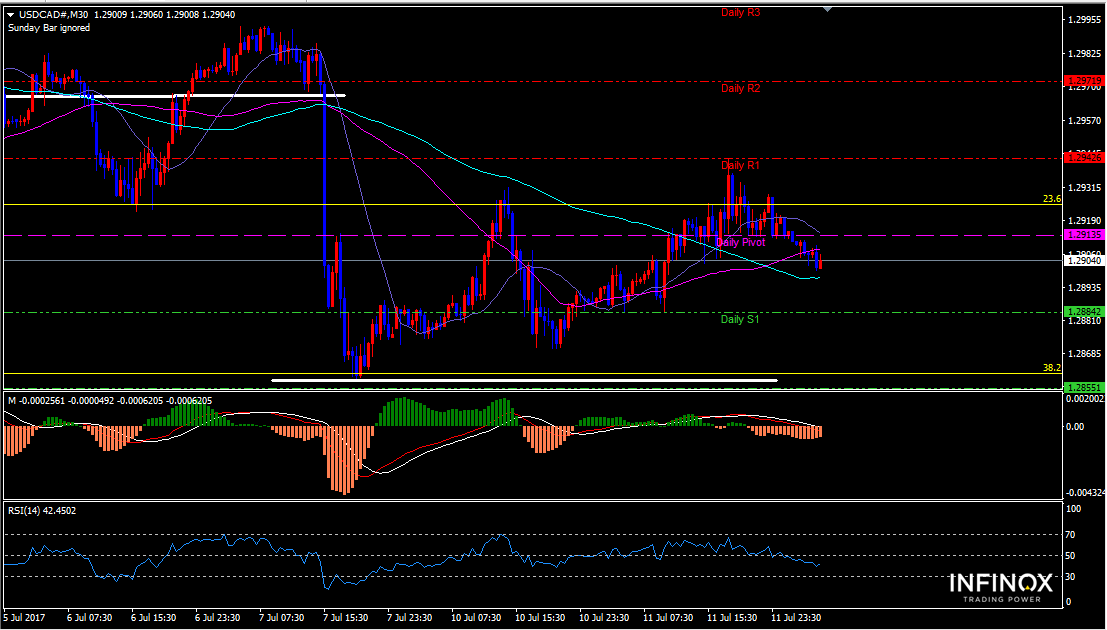Click the RSI(14) 42.4502 label
The image size is (1107, 630).
[x=42, y=510]
